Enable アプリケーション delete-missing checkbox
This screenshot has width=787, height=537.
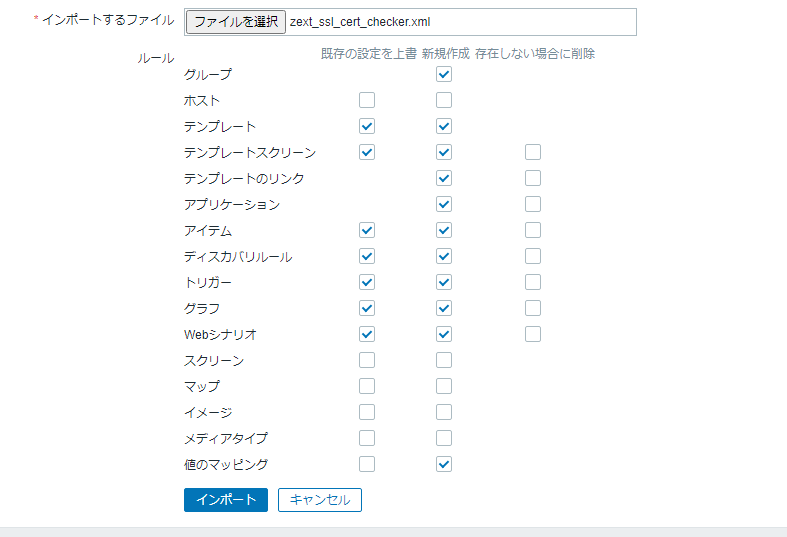click(x=533, y=204)
